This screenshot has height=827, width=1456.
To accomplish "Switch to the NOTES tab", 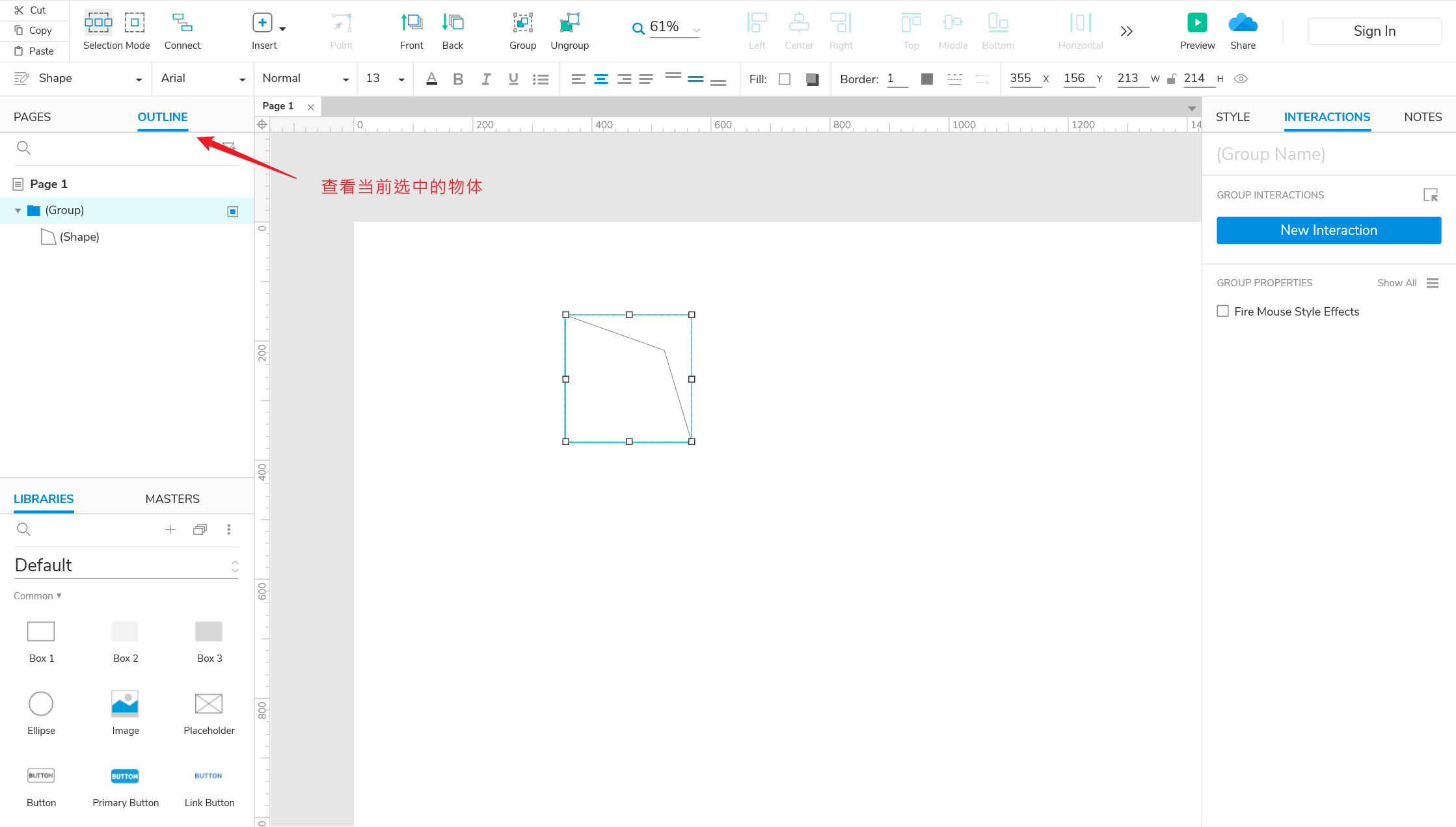I will (x=1423, y=117).
